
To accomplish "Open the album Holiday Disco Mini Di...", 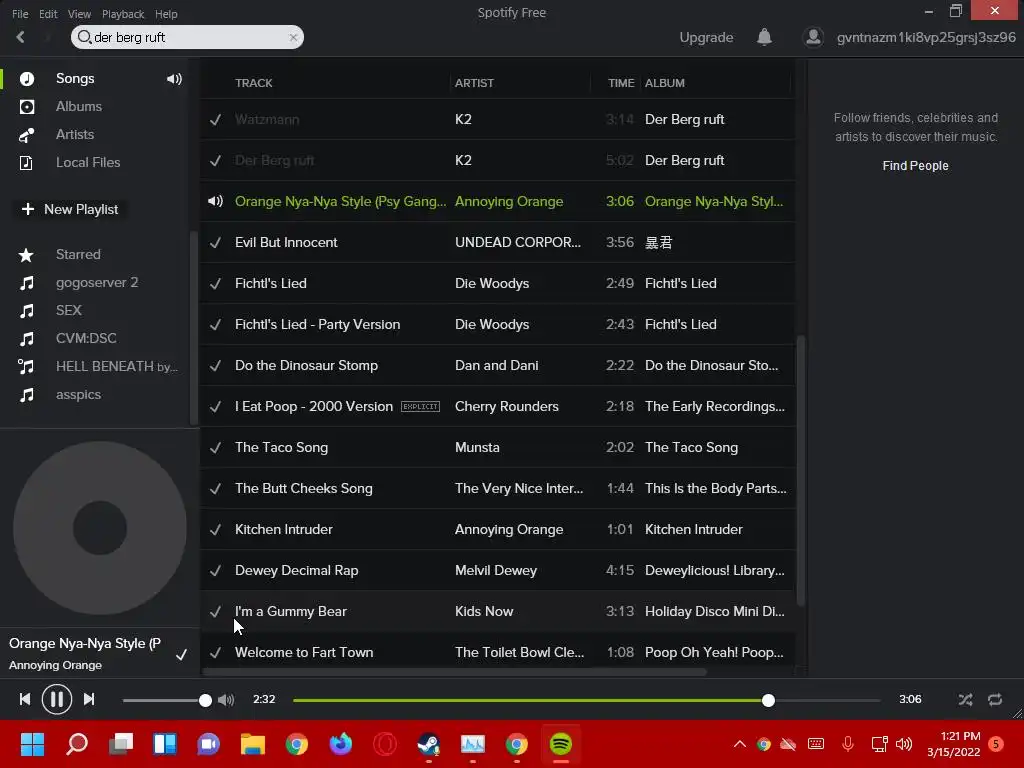I will (714, 612).
